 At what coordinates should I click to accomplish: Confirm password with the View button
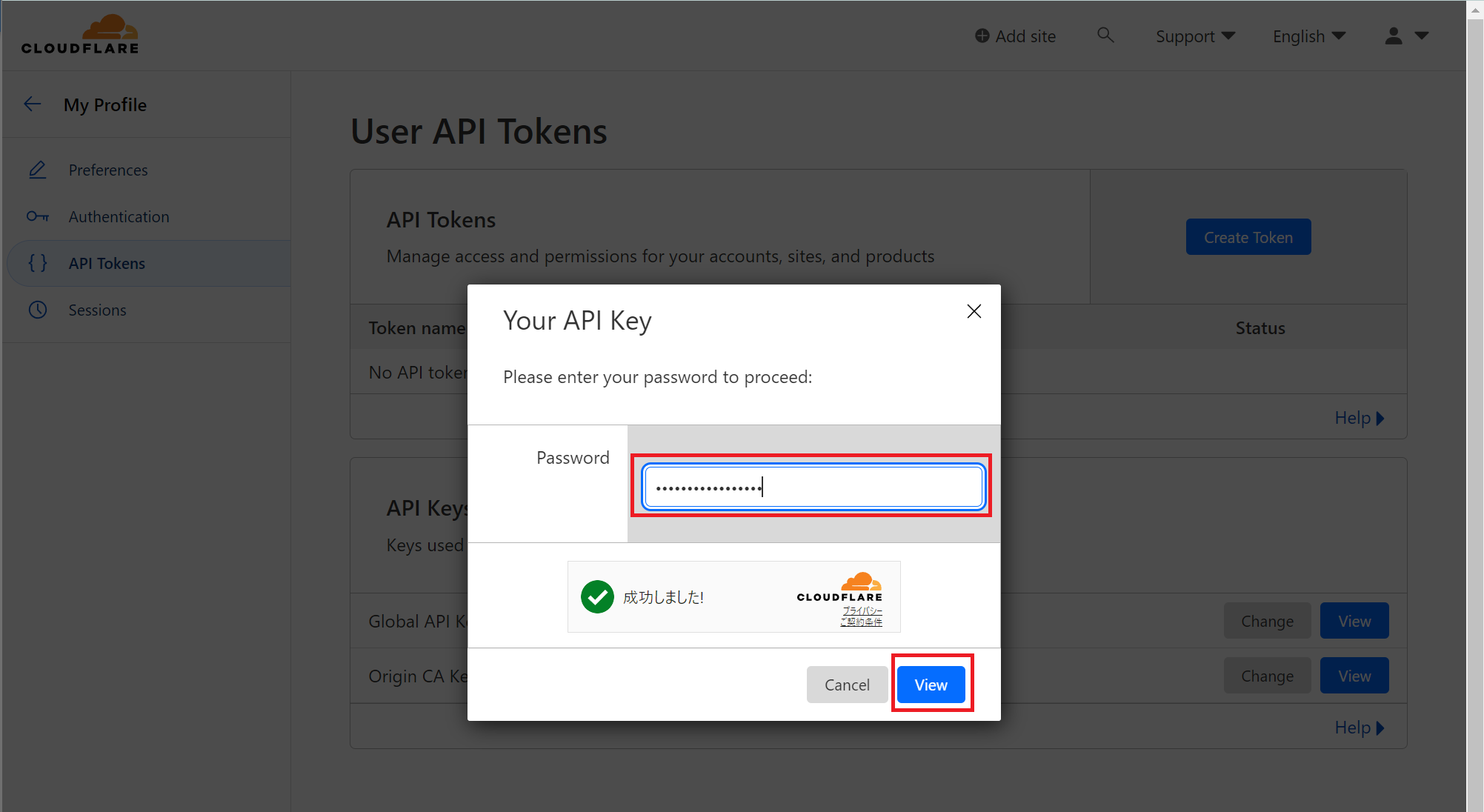[x=931, y=684]
